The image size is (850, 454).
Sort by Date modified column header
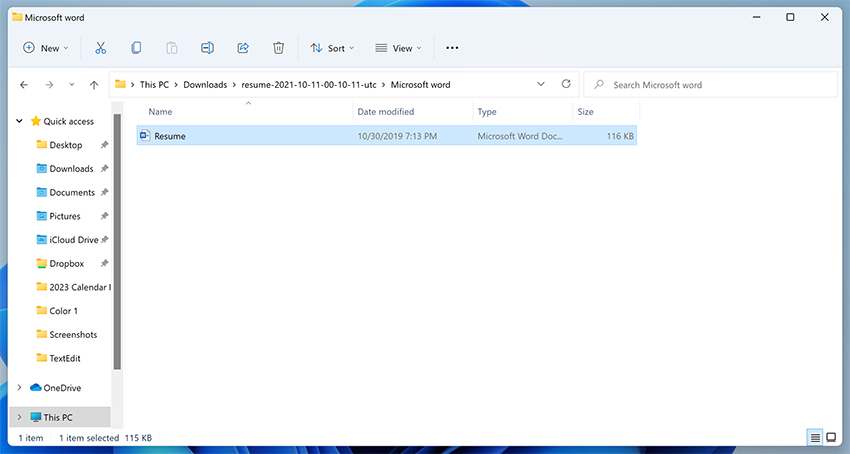[x=385, y=112]
